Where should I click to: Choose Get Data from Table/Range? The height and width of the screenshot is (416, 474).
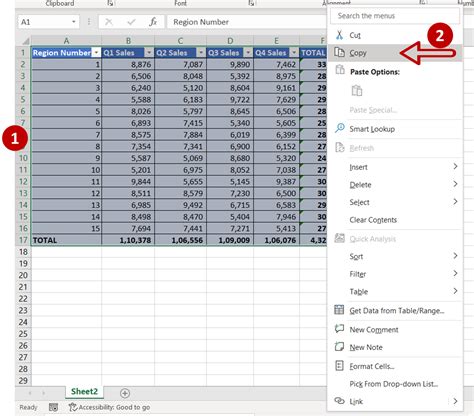[395, 310]
